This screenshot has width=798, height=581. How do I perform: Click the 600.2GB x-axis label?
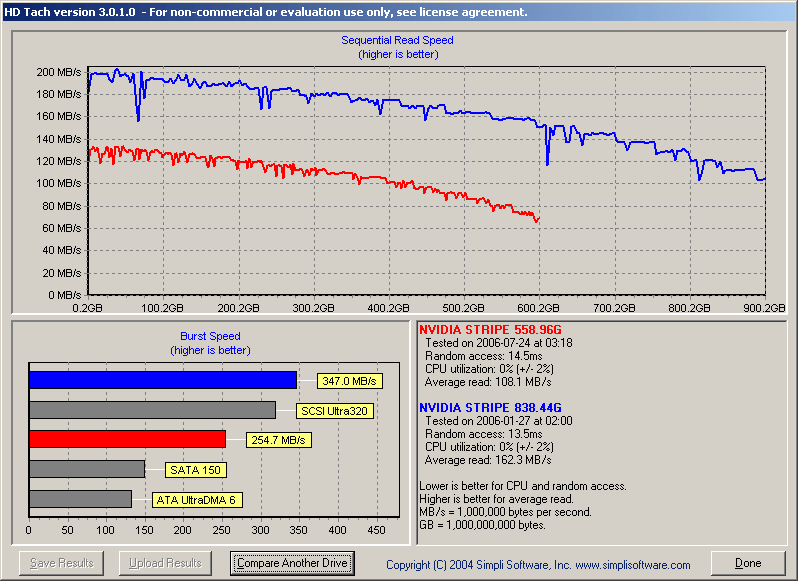coord(538,308)
